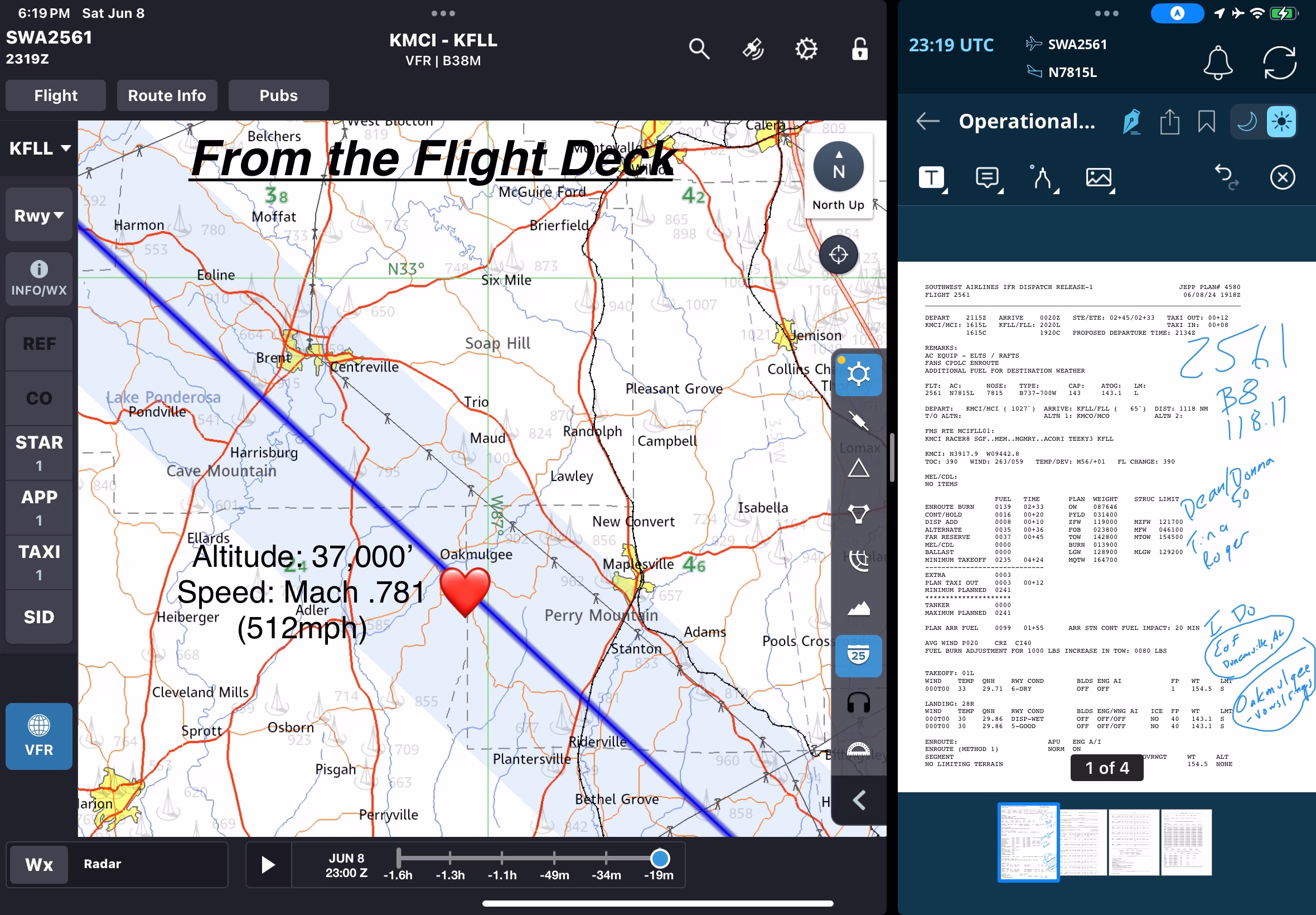The image size is (1316, 915).
Task: Open the STAR charts list
Action: 39,453
